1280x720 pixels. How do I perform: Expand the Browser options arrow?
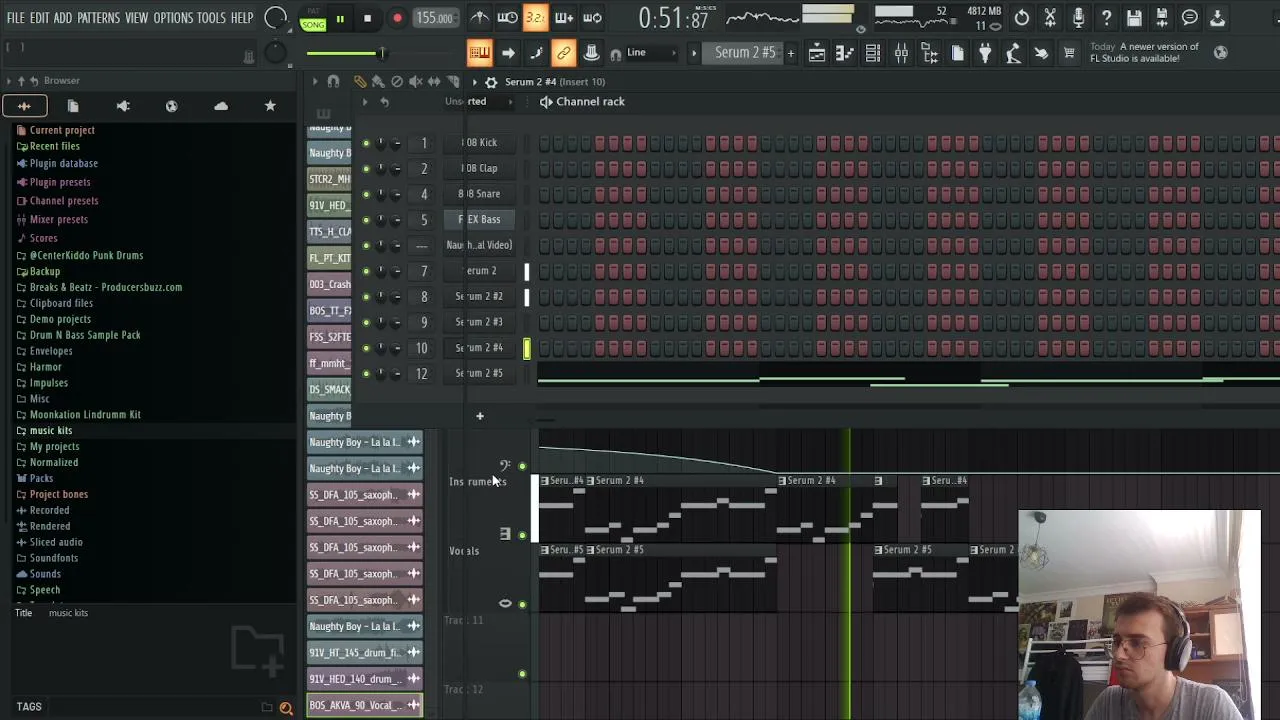point(8,81)
